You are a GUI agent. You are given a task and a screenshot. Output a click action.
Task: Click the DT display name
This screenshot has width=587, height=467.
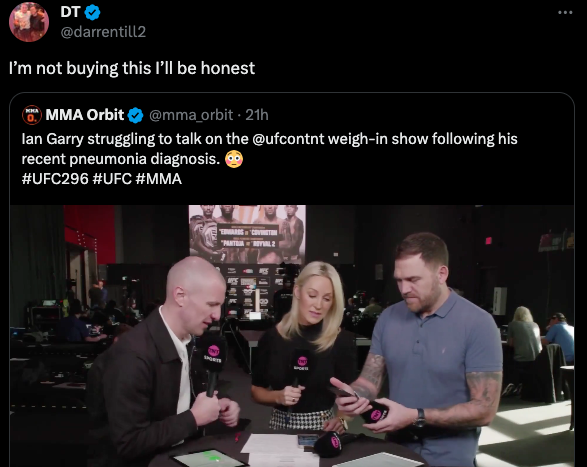click(70, 12)
